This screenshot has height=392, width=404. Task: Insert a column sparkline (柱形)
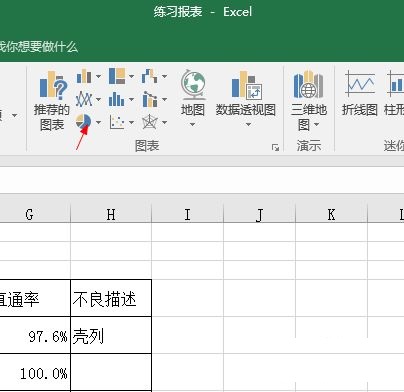coord(394,93)
